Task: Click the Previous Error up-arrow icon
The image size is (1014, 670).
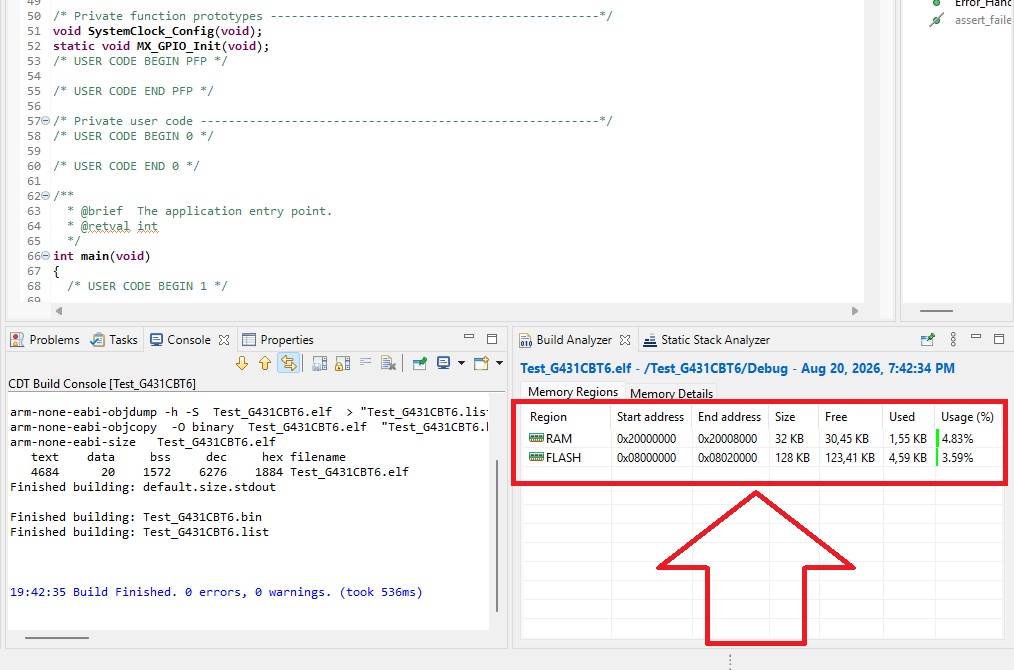Action: click(x=264, y=363)
